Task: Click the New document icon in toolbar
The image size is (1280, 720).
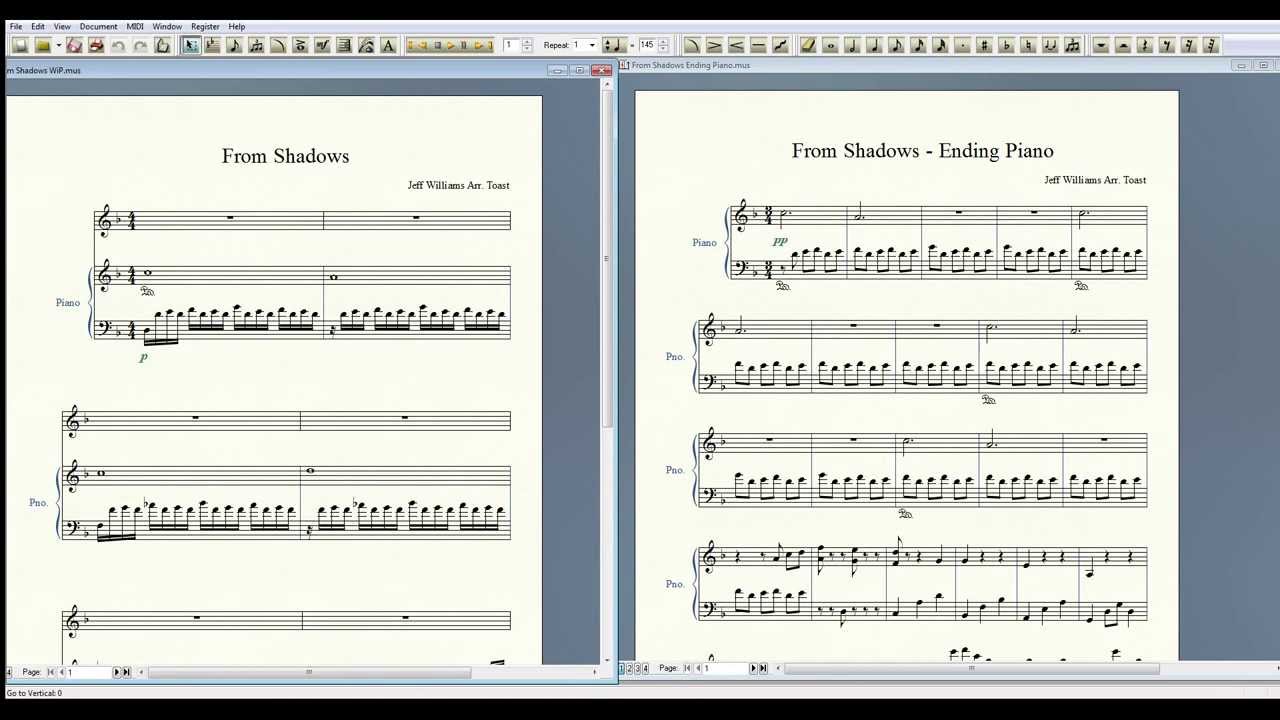Action: [x=20, y=45]
